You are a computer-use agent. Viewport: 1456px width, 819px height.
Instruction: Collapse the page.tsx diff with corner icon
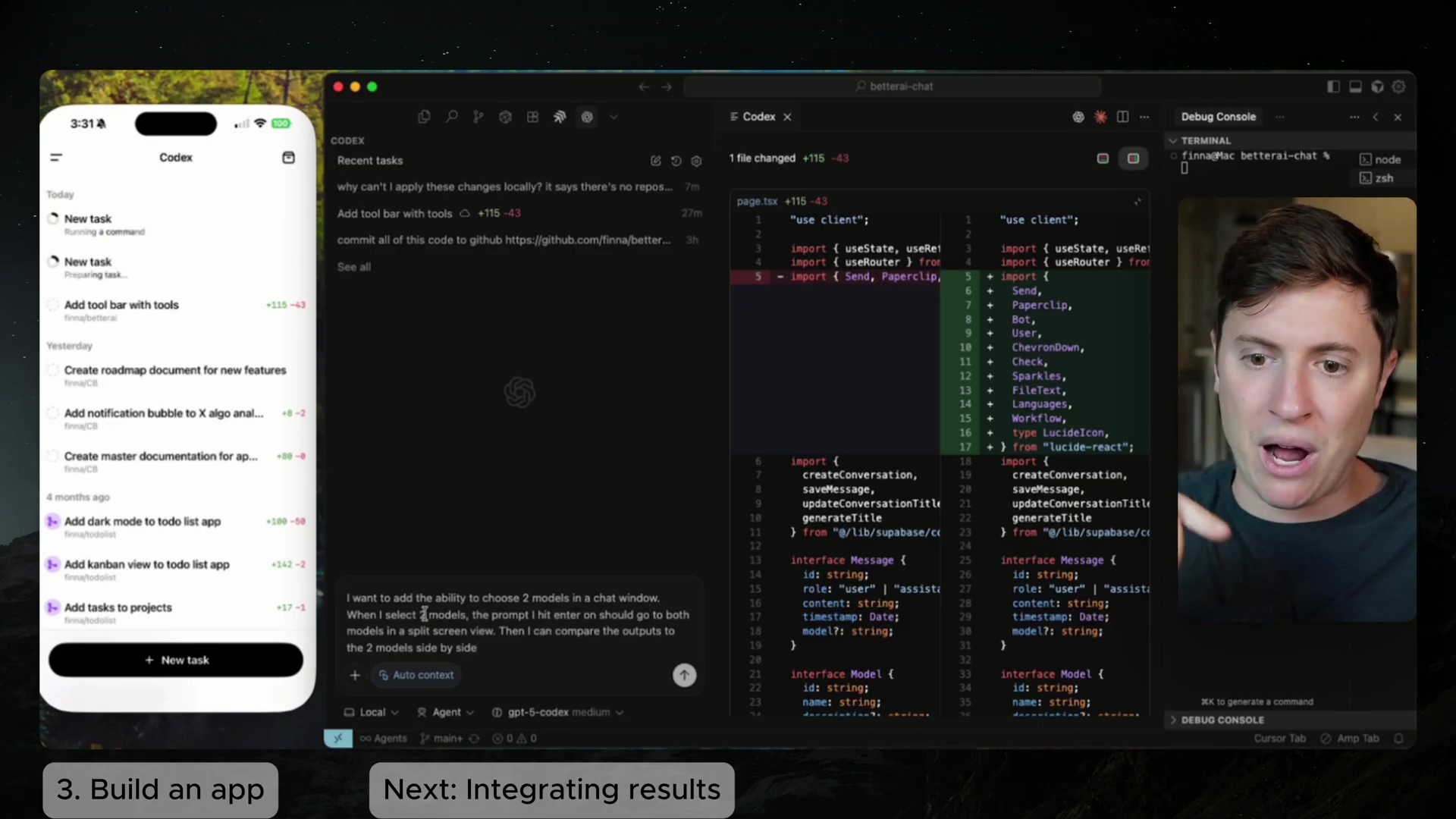[1137, 202]
